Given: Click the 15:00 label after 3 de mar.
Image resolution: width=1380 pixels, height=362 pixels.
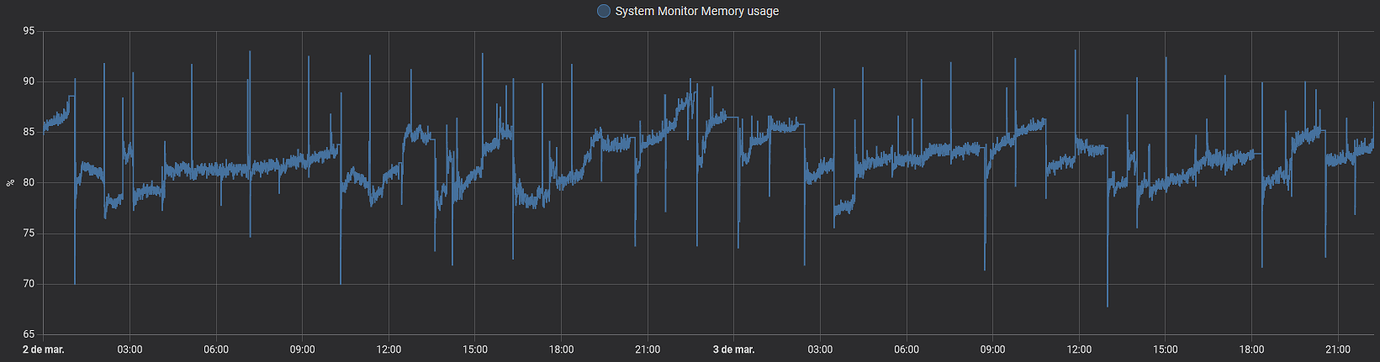Looking at the screenshot, I should (1165, 349).
